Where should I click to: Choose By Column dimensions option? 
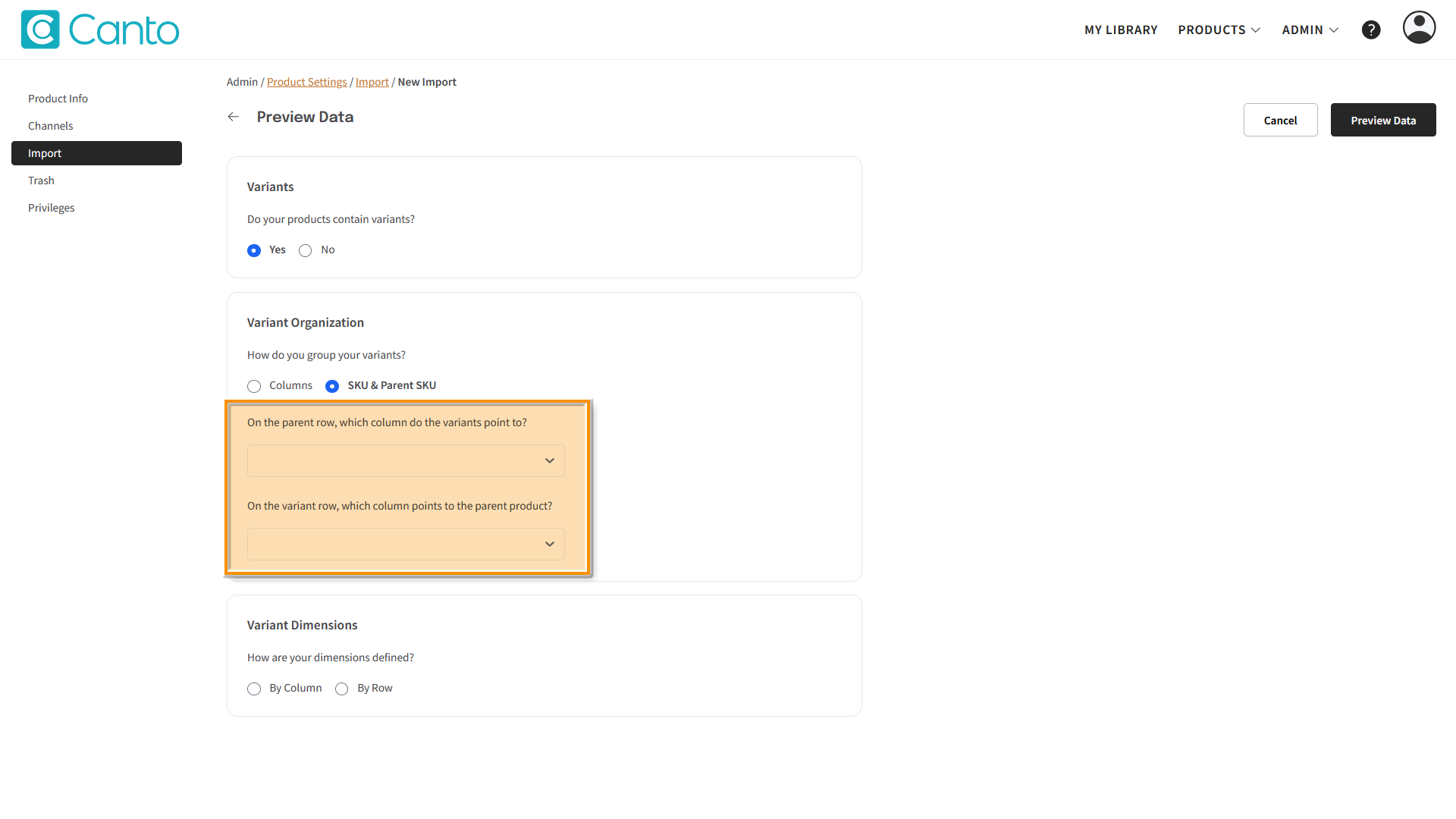tap(254, 689)
